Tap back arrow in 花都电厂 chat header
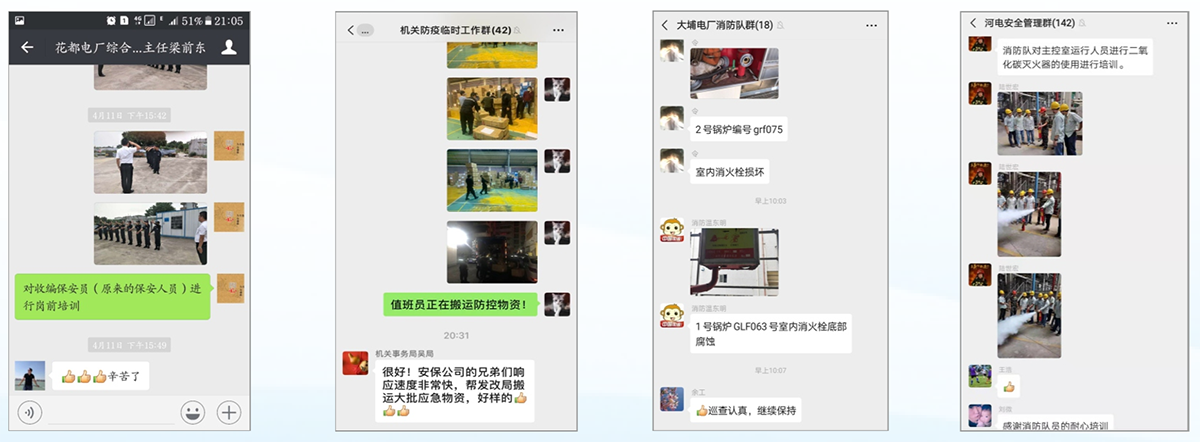 pyautogui.click(x=27, y=47)
